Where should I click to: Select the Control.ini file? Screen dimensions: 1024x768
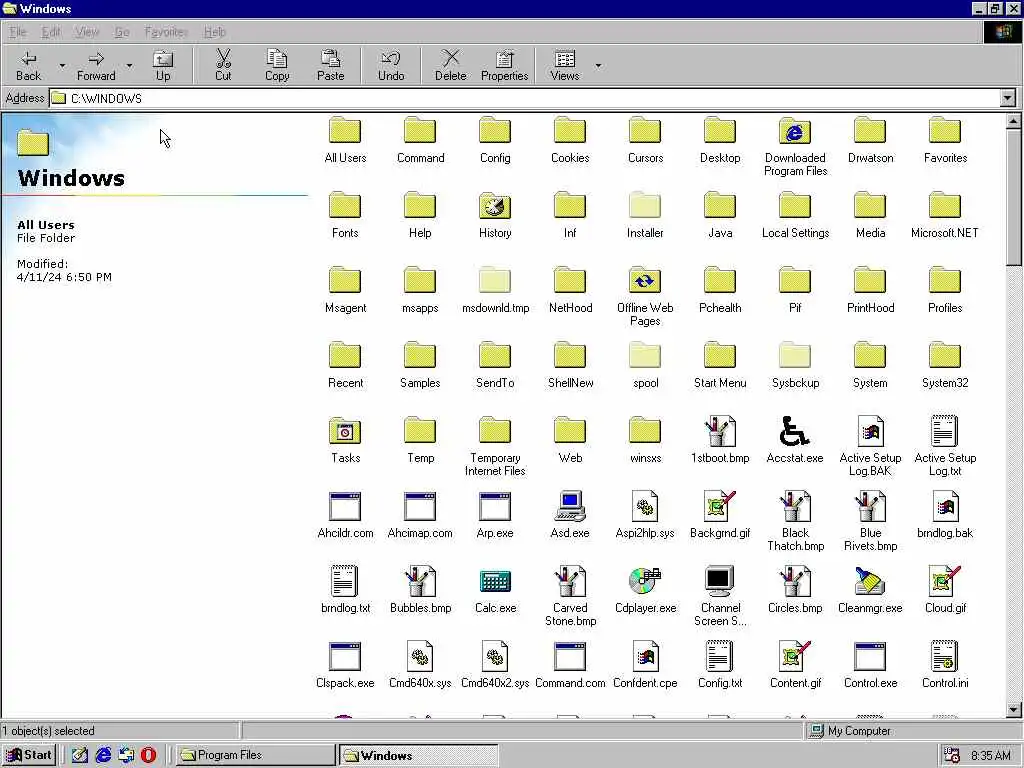pos(945,664)
